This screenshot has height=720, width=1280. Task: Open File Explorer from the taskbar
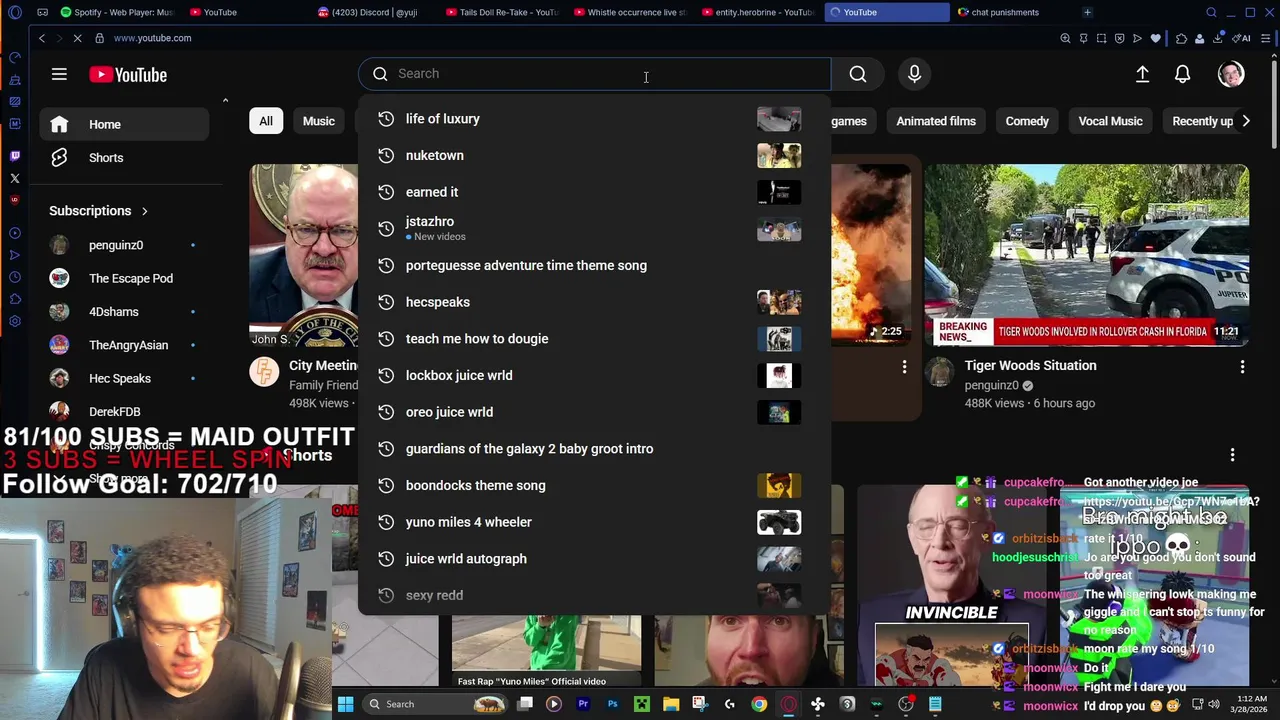tap(670, 704)
